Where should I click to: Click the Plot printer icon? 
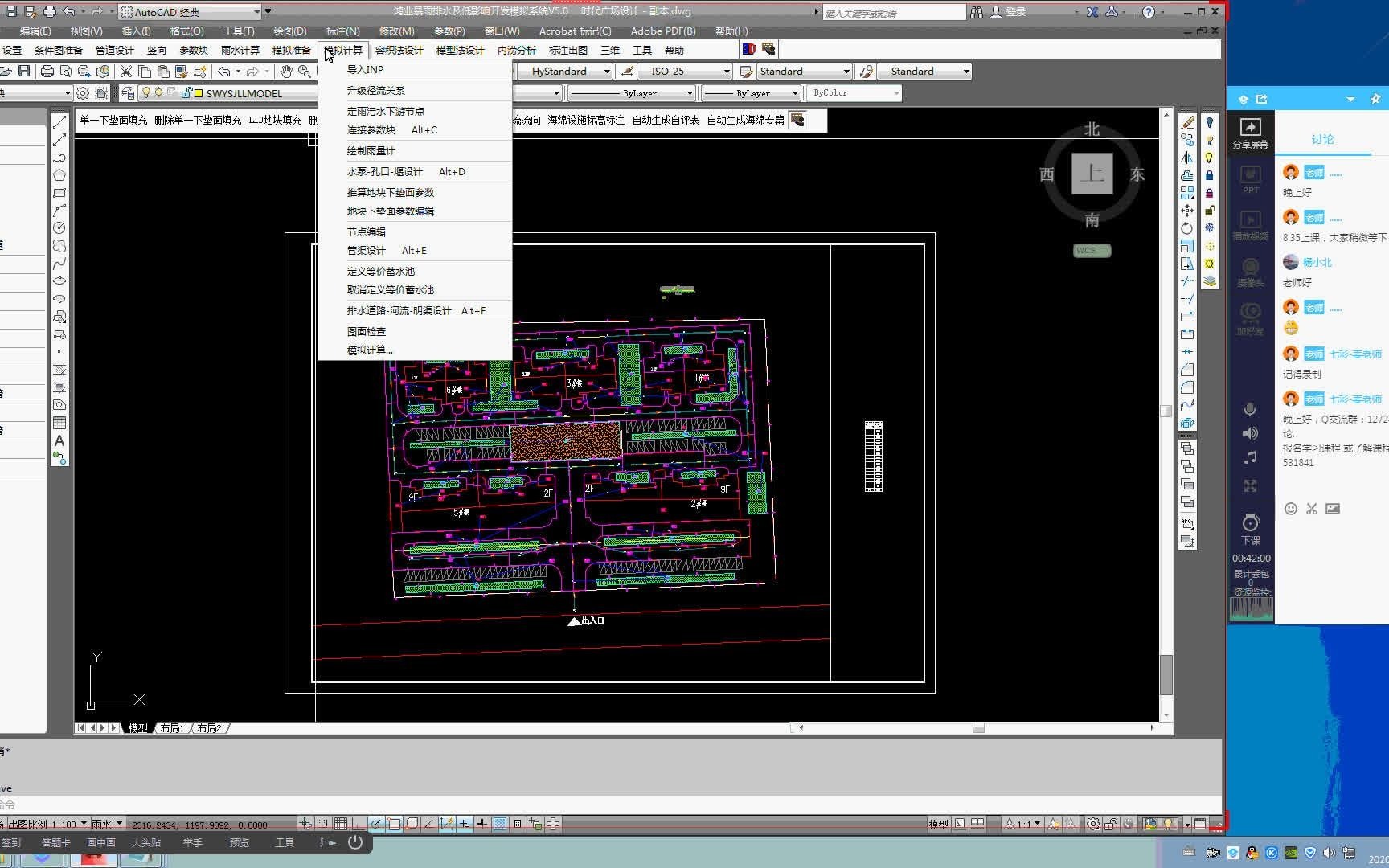47,72
